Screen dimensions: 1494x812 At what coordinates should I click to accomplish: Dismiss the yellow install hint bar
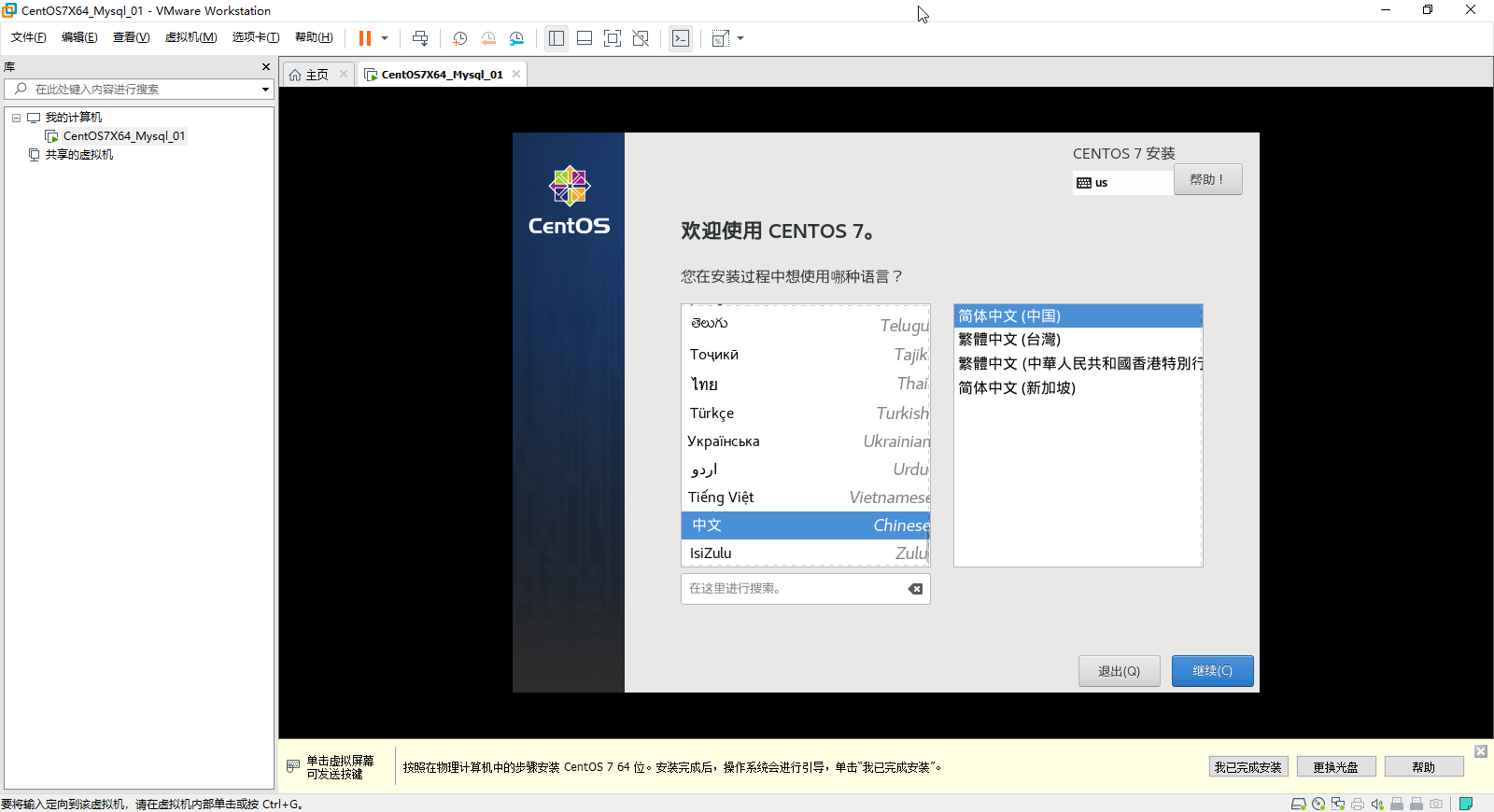[1481, 751]
